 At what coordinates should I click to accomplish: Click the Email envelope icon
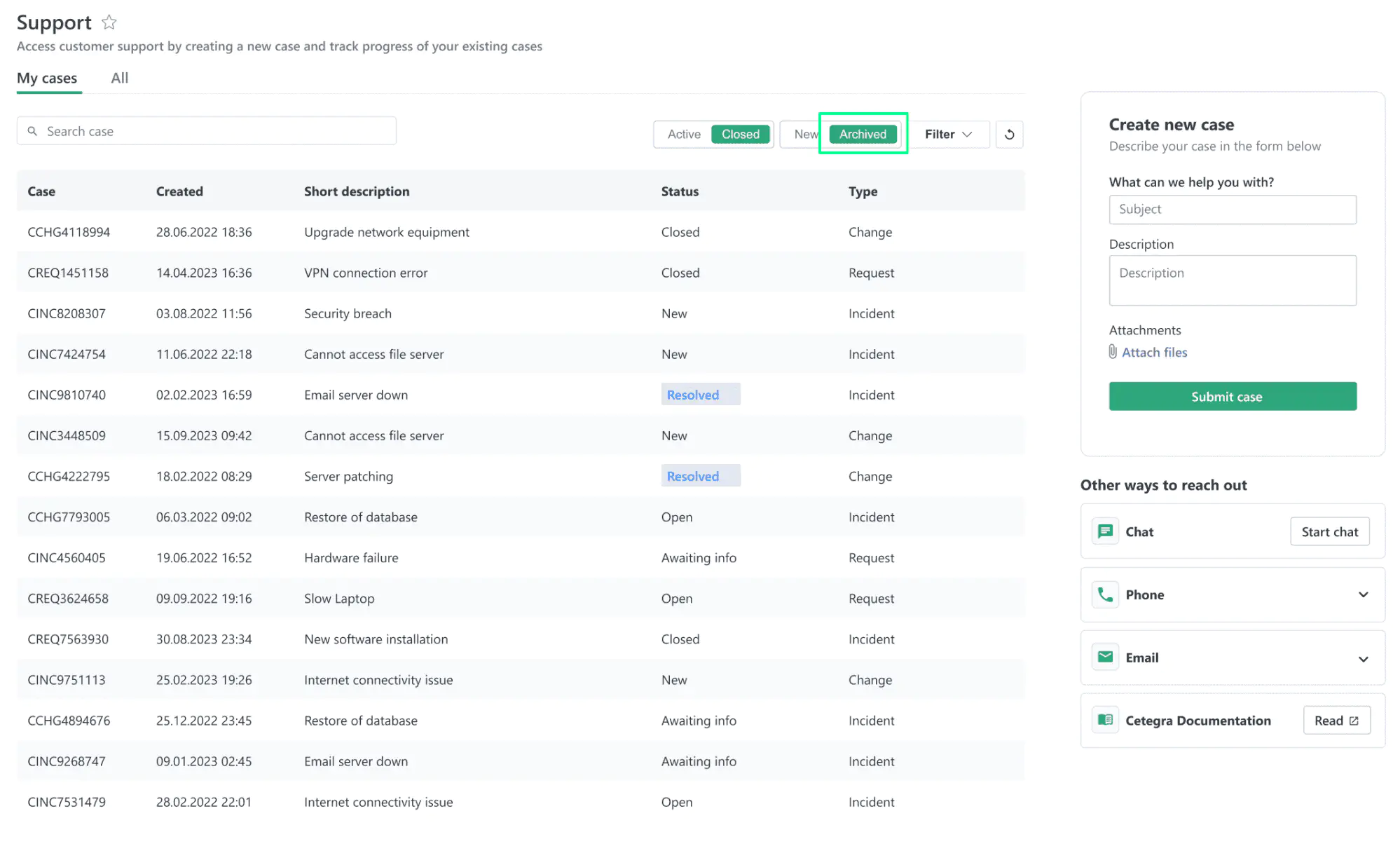tap(1105, 658)
